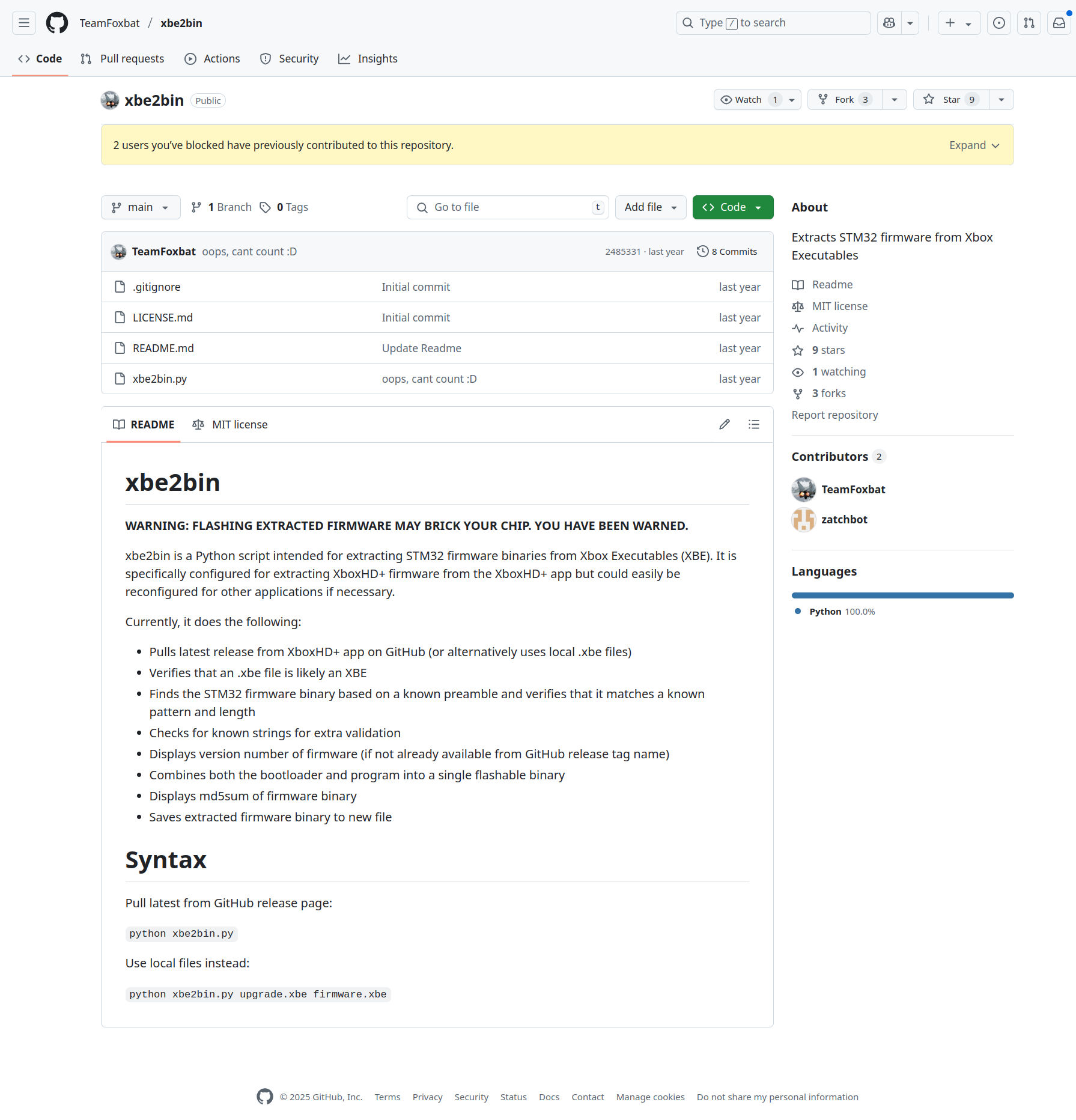Open TeamFoxbat owner link in breadcrumb
Viewport: 1076px width, 1120px height.
(109, 23)
